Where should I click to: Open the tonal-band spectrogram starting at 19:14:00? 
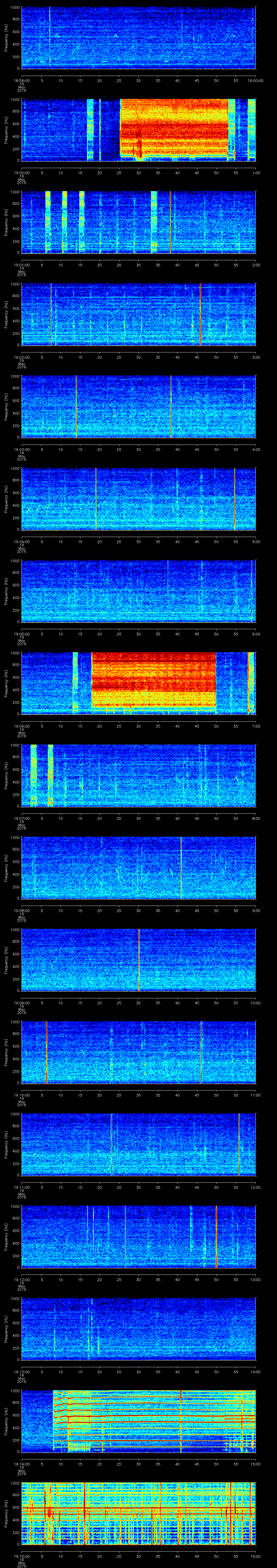(x=139, y=1421)
